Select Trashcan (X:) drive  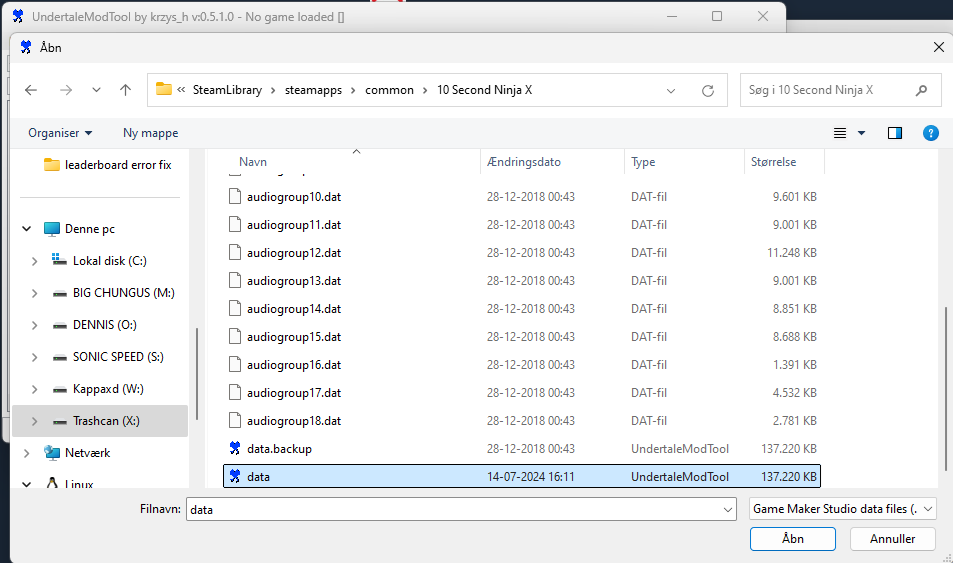(x=106, y=421)
